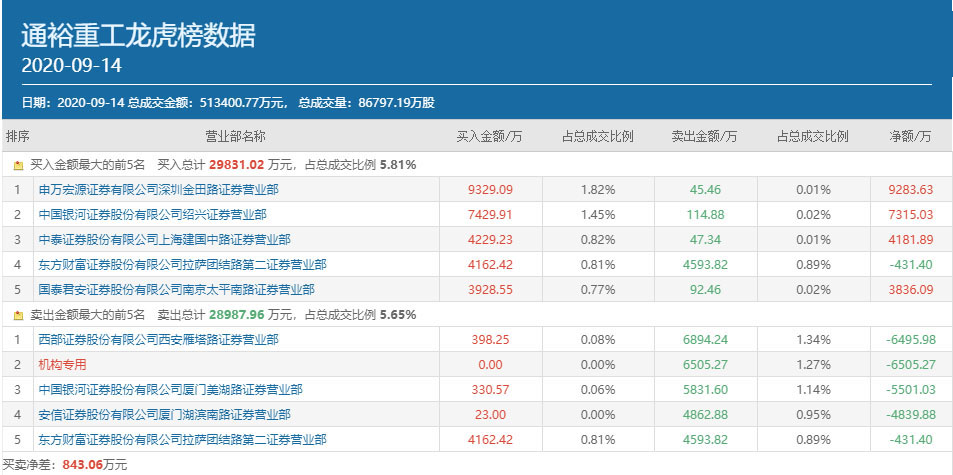Click the title 通裕重工龙虎榜数据
This screenshot has height=475, width=953.
[139, 36]
